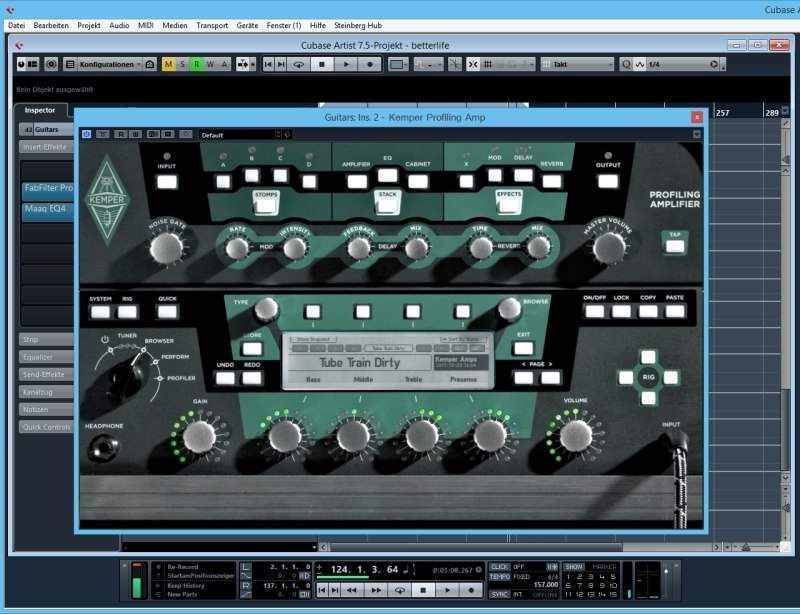This screenshot has height=614, width=800.
Task: Toggle CLICK metronome in transport panel
Action: 499,567
